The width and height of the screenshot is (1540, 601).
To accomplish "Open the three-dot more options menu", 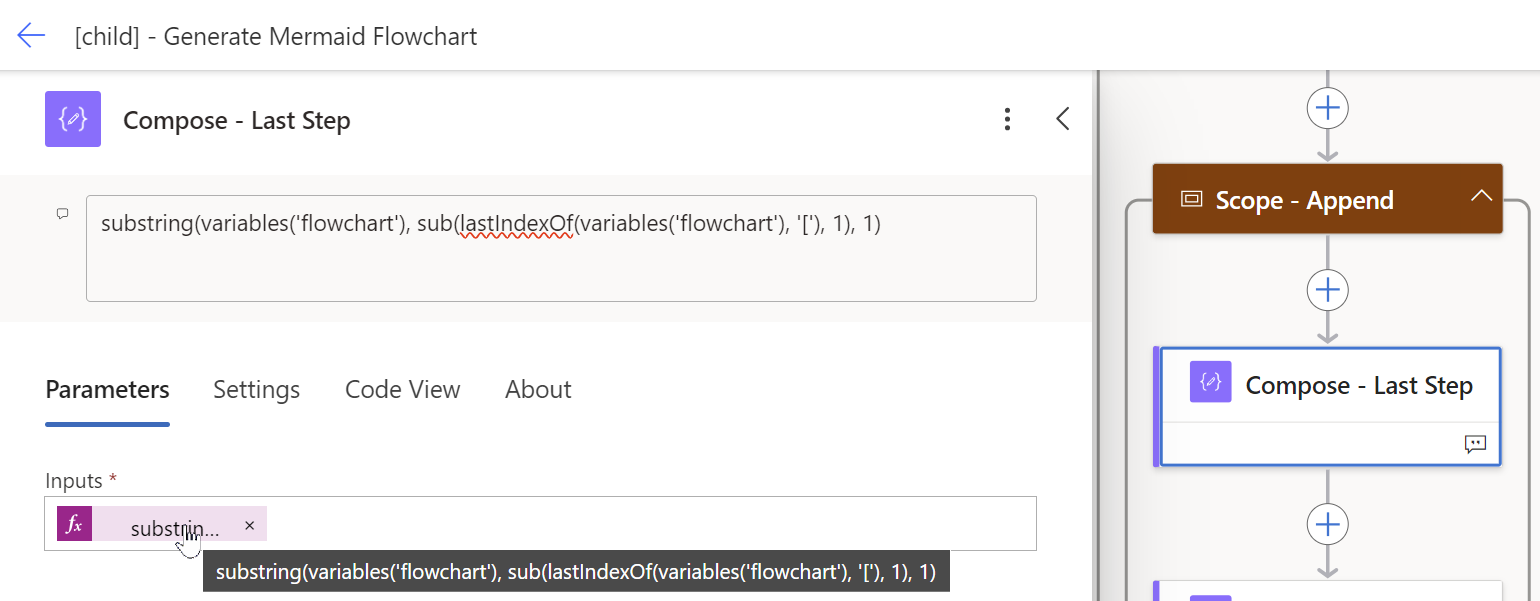I will click(x=1007, y=120).
